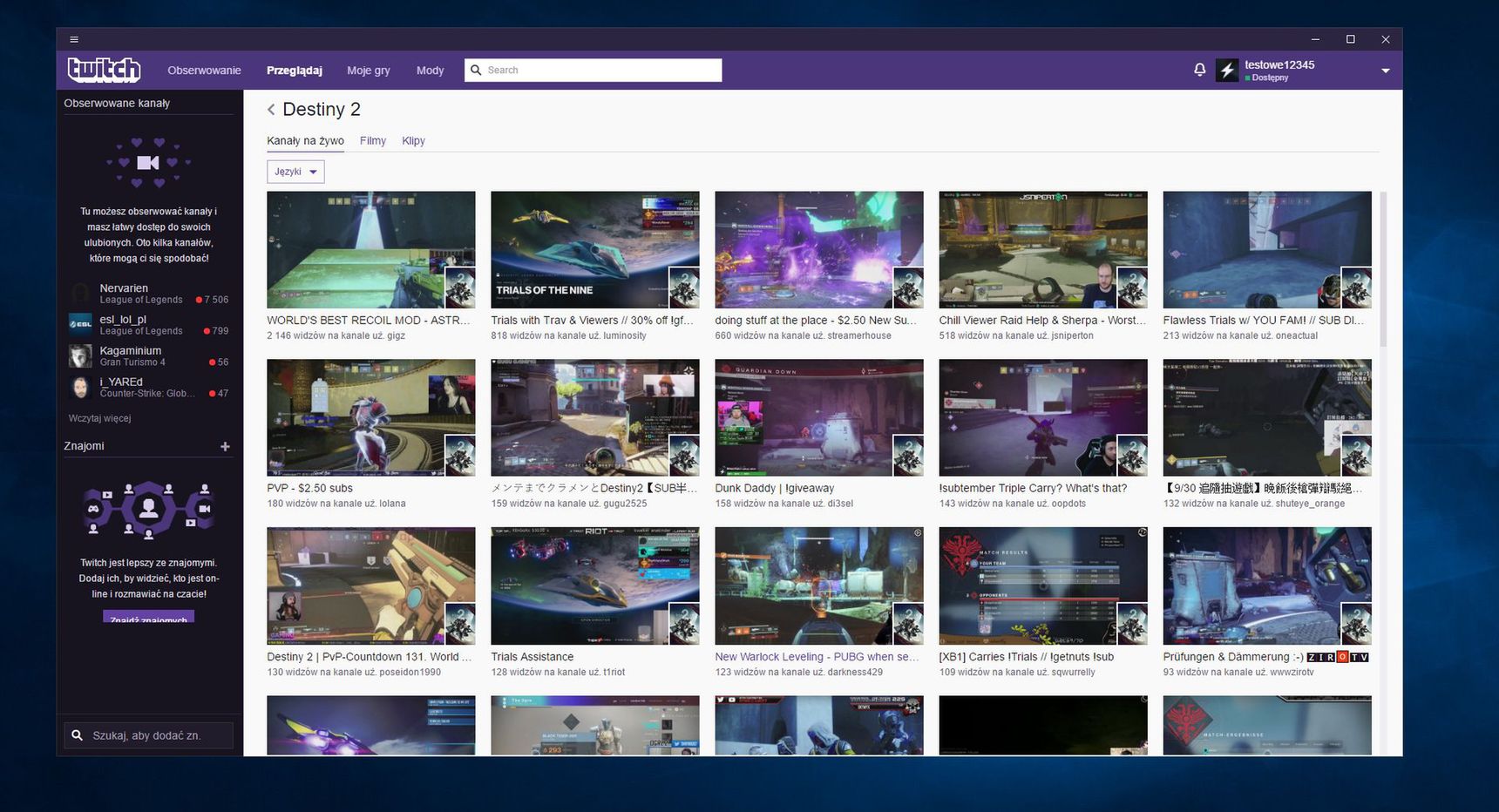Screen dimensions: 1499x812
Task: Open PvP-Countdown 131 stream thumbnail
Action: pos(371,586)
